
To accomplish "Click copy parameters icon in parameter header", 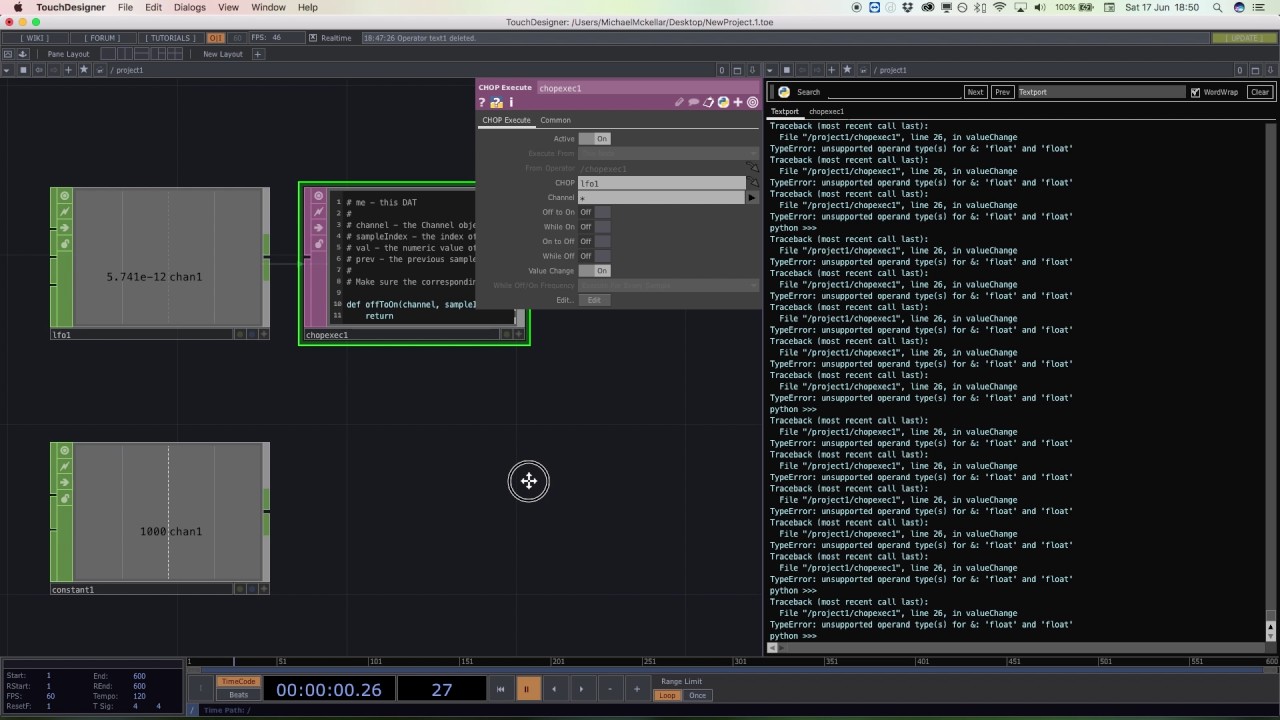I will [x=708, y=102].
